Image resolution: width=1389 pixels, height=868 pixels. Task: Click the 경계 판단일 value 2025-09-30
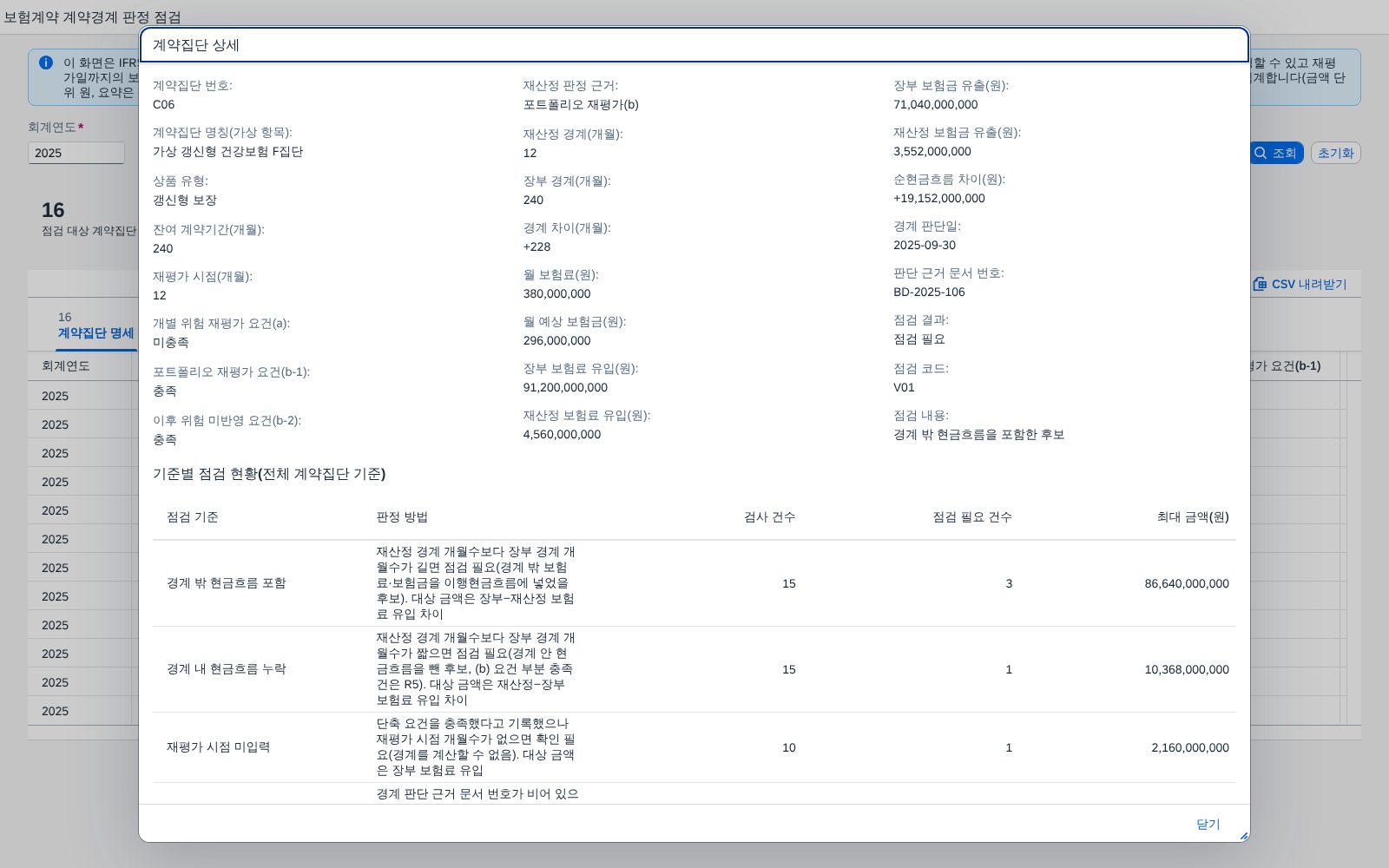925,245
